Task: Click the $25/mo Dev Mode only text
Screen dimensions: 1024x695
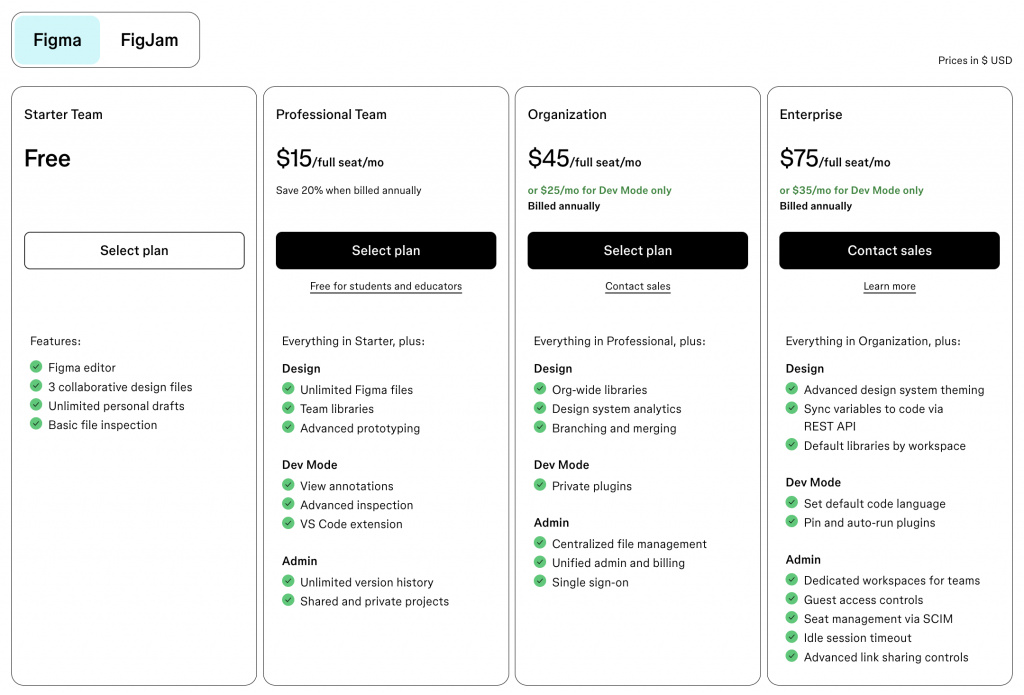Action: point(599,190)
